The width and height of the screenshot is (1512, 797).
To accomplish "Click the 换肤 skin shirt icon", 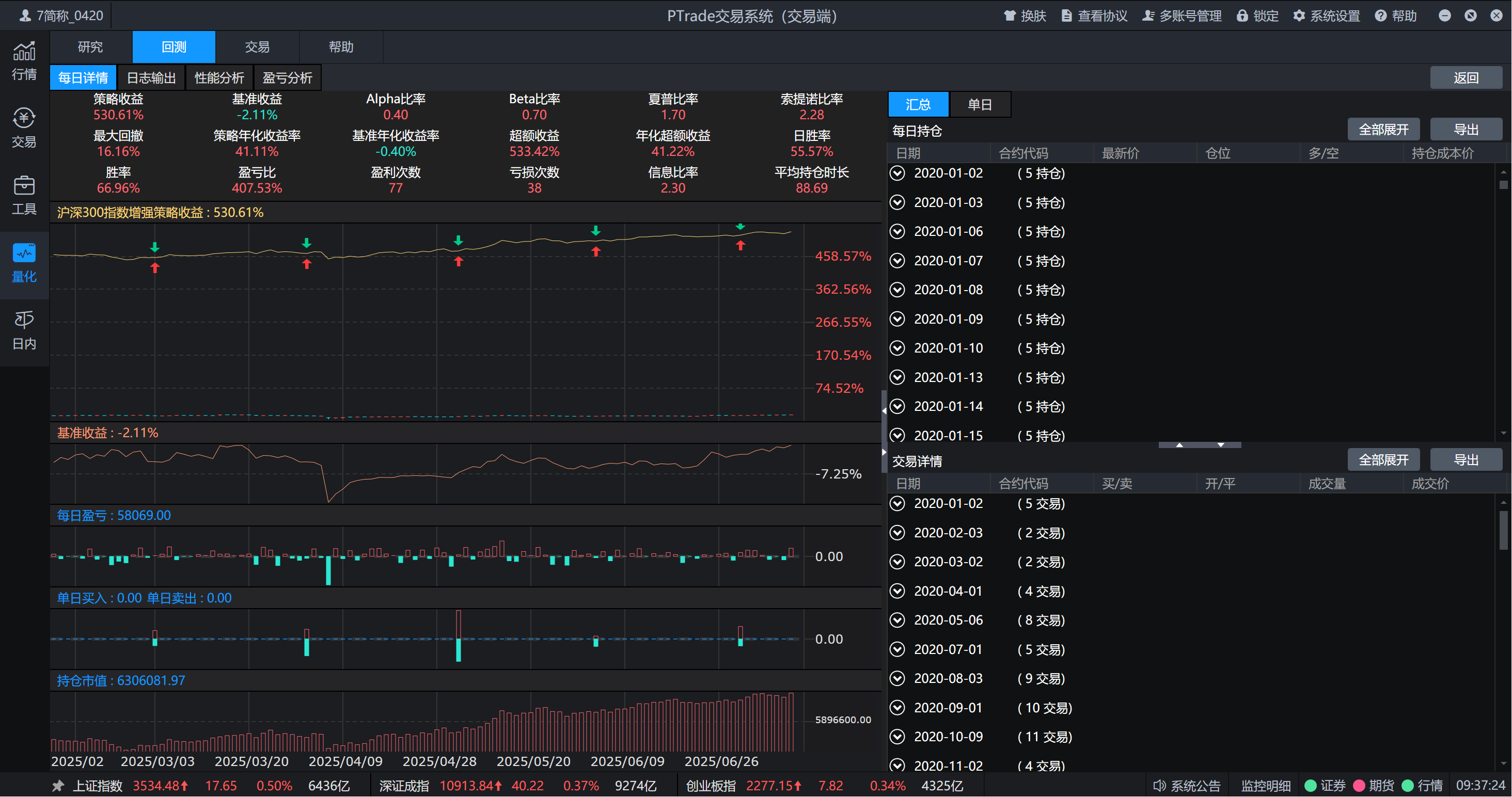I will coord(1010,16).
